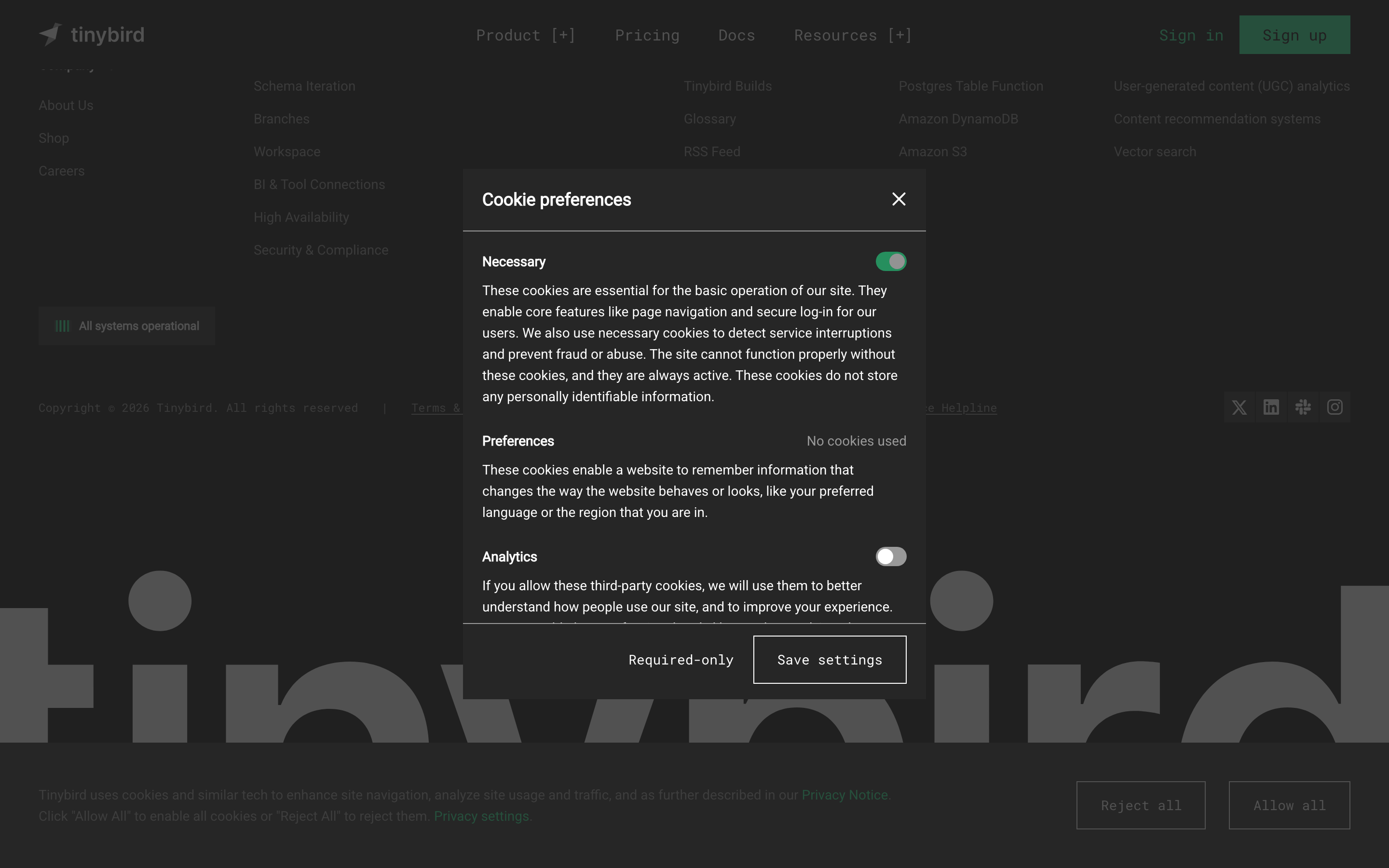1389x868 pixels.
Task: Expand the Resources [+] menu
Action: tap(853, 35)
